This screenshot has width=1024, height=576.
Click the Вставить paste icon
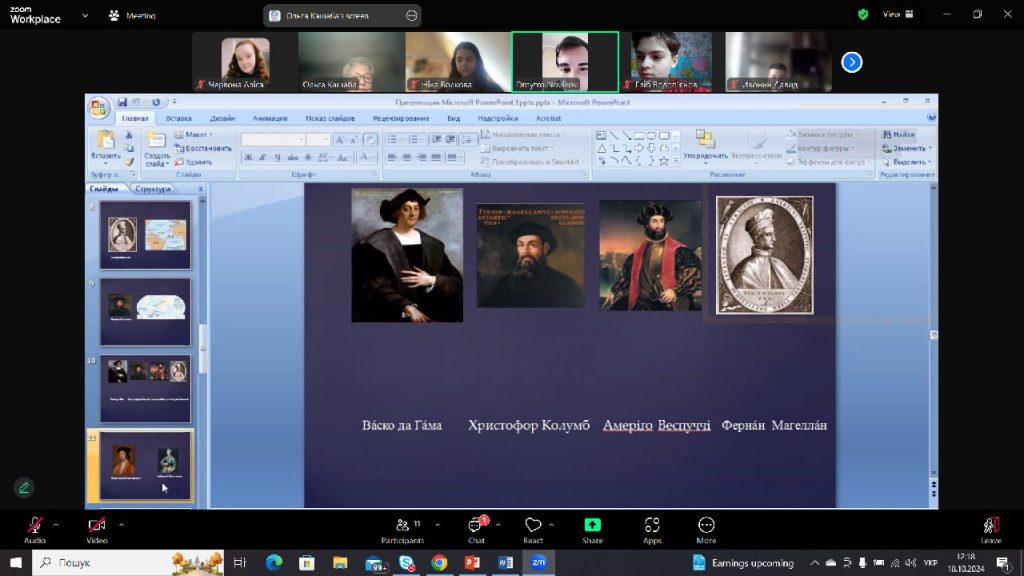[105, 140]
